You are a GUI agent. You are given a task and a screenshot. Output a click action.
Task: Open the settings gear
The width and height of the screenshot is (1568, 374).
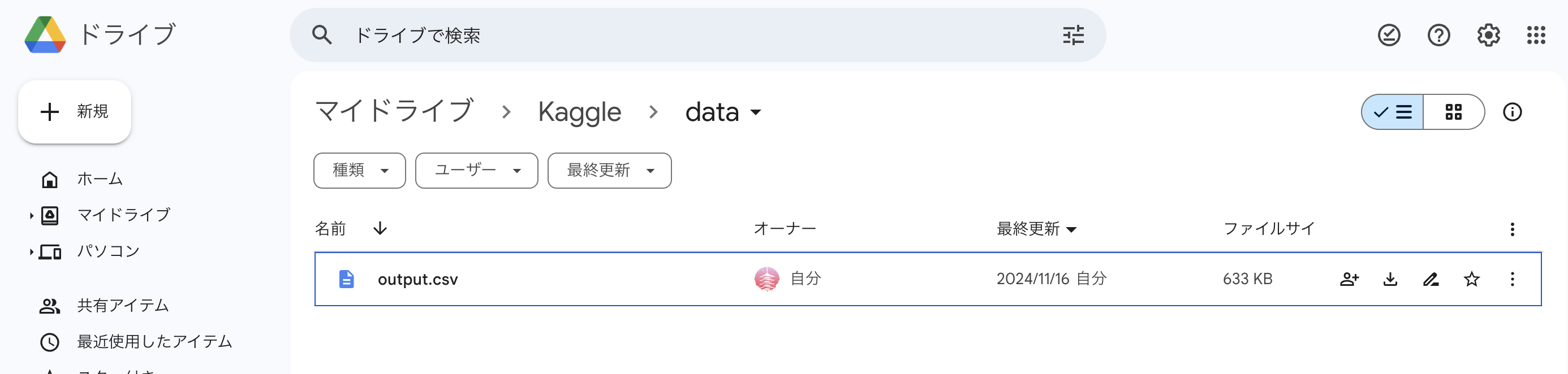coord(1488,34)
